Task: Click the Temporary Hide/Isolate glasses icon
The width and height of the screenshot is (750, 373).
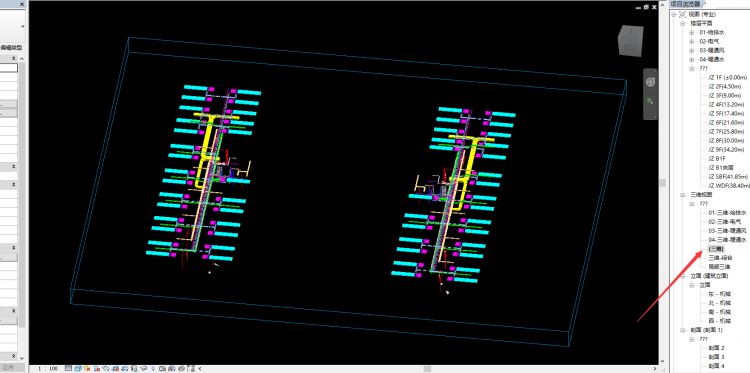Action: 144,369
